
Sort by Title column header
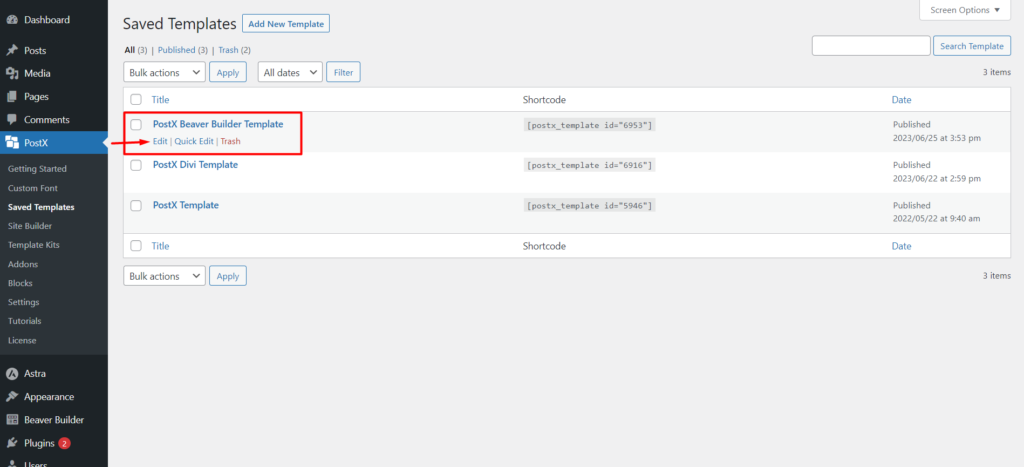tap(161, 100)
